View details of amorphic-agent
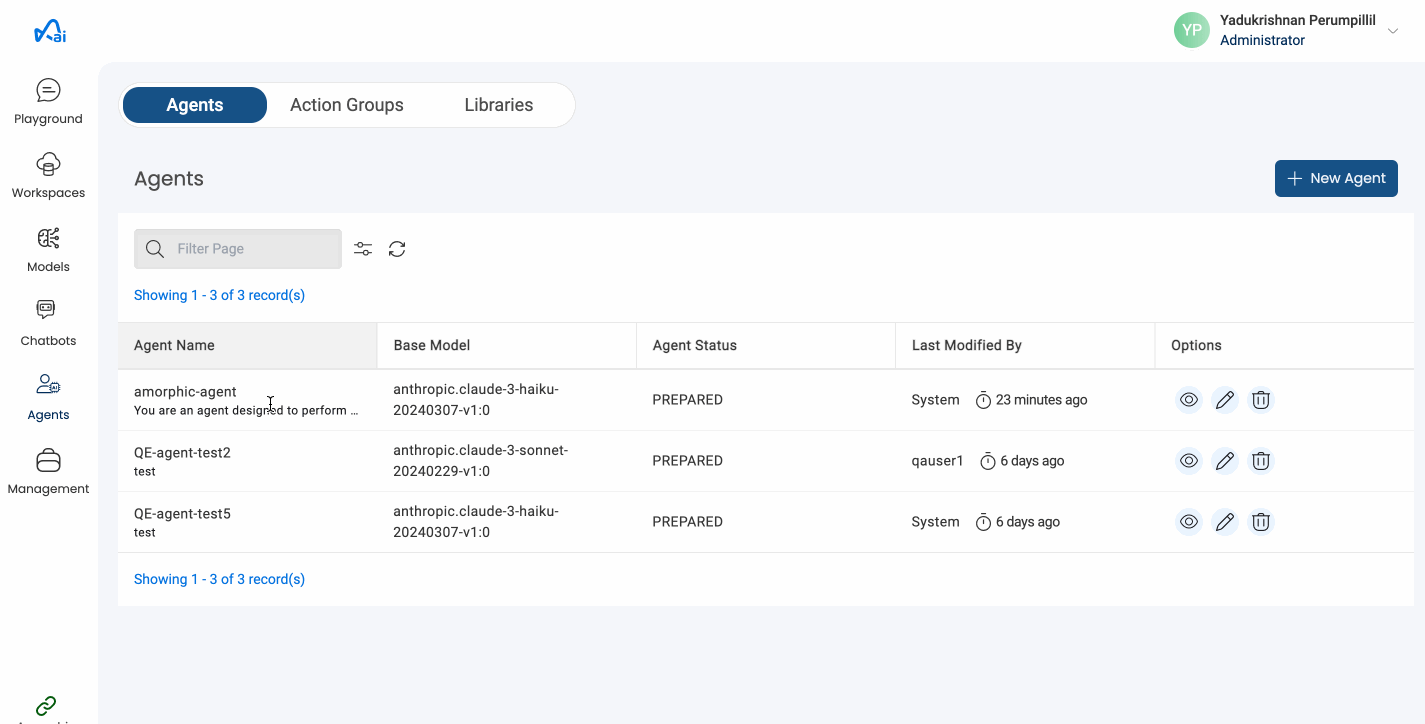The image size is (1425, 724). point(1189,400)
